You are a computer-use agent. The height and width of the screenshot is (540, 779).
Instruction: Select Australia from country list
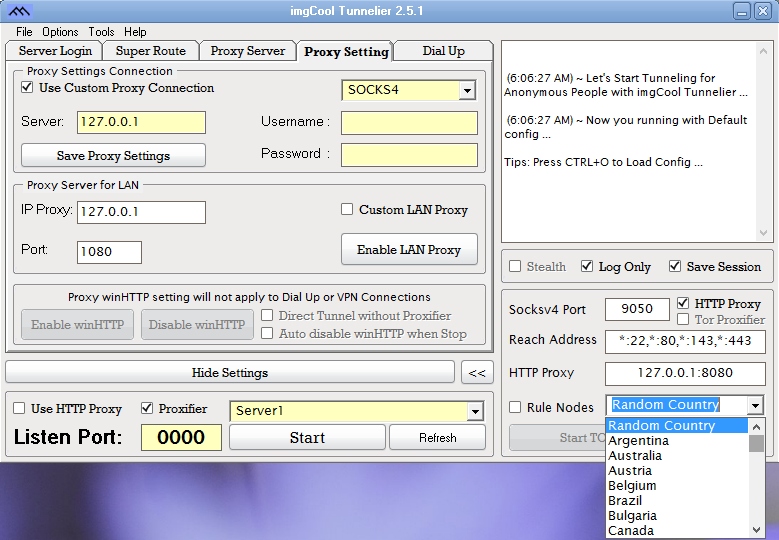point(677,456)
